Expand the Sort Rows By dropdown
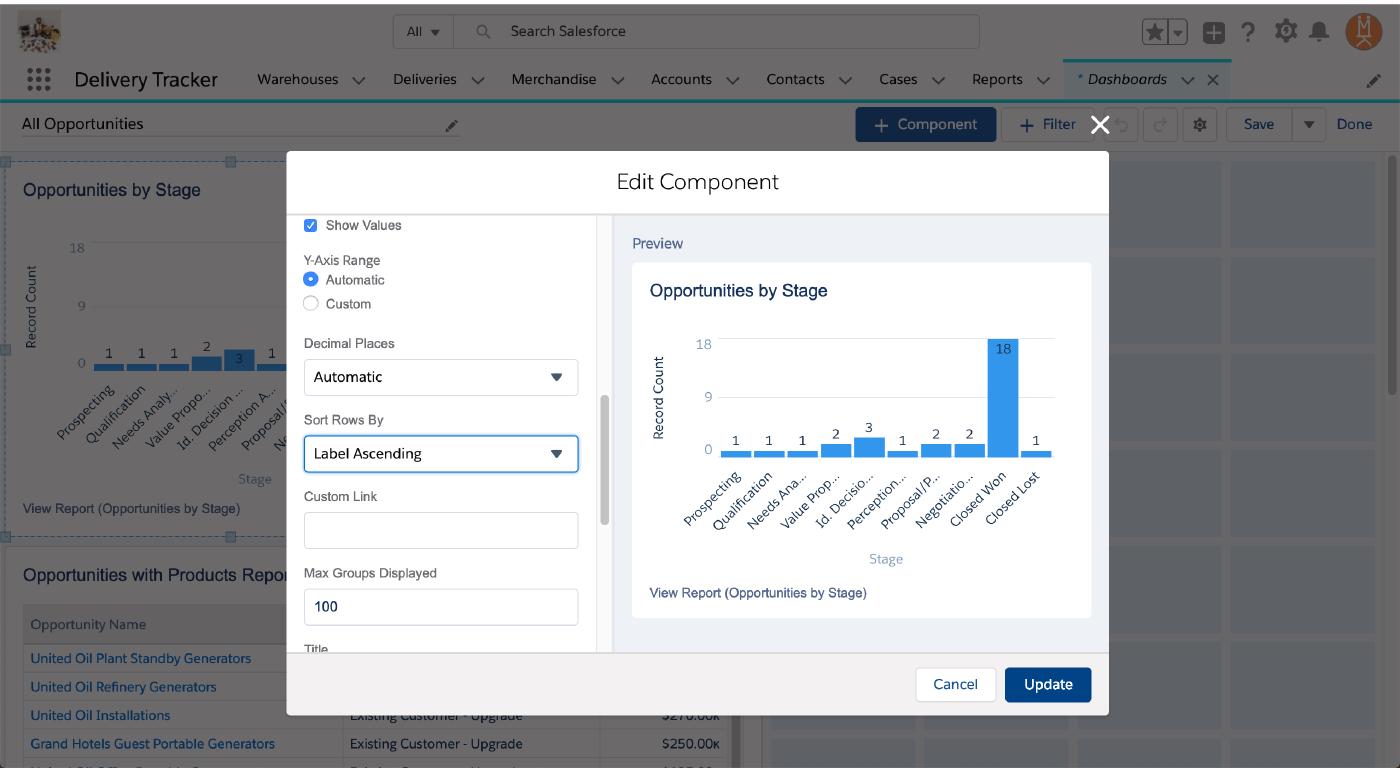 coord(441,454)
